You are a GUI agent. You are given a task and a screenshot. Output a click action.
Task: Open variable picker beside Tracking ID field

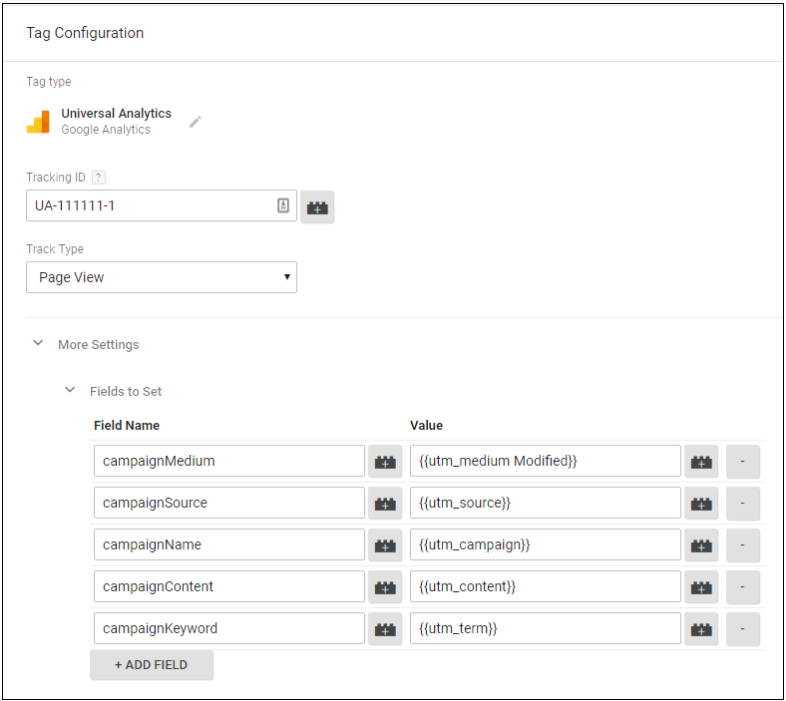tap(317, 207)
